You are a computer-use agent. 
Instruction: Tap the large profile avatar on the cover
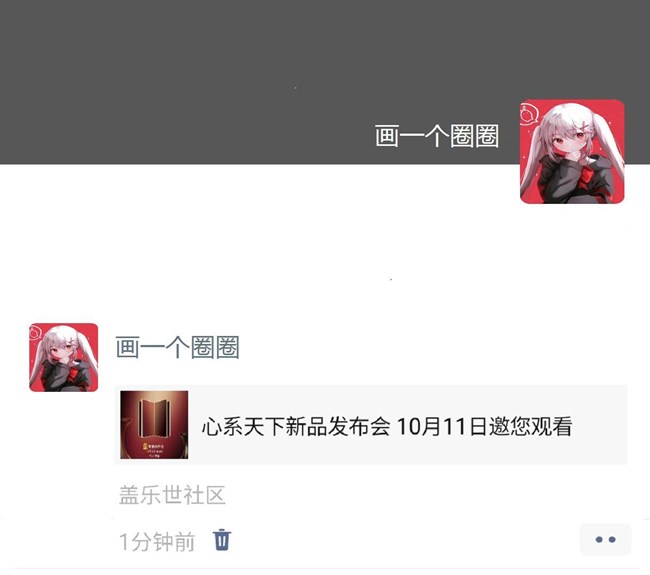[x=572, y=151]
